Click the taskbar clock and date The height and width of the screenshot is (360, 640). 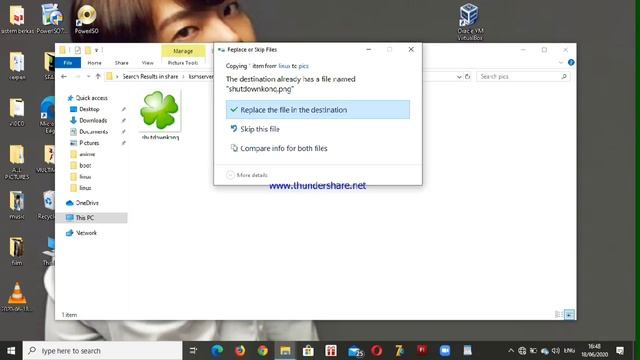tap(595, 351)
